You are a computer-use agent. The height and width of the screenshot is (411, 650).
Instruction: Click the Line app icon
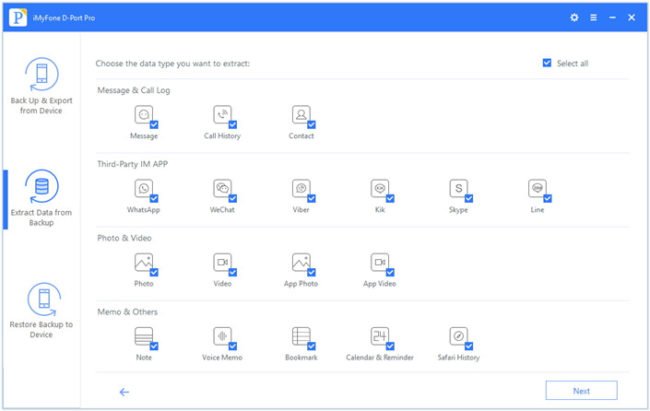click(x=537, y=188)
